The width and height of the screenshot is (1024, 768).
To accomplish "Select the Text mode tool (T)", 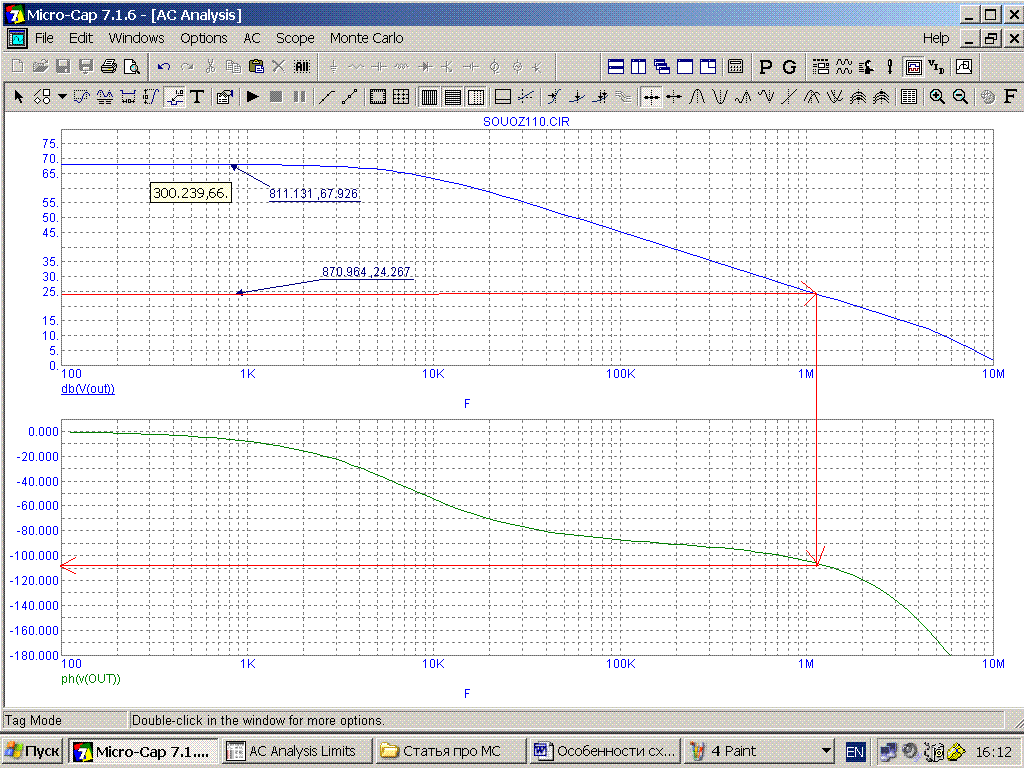I will coord(197,97).
